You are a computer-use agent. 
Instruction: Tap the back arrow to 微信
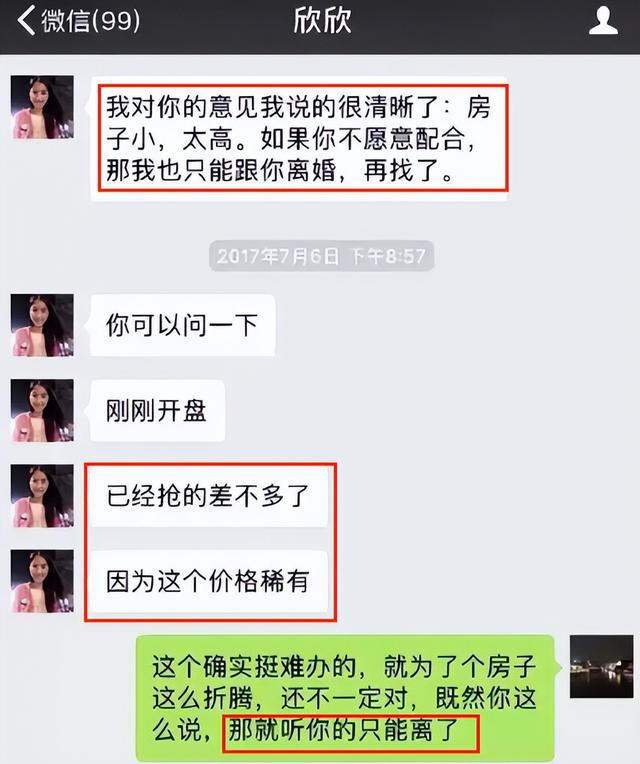[26, 20]
